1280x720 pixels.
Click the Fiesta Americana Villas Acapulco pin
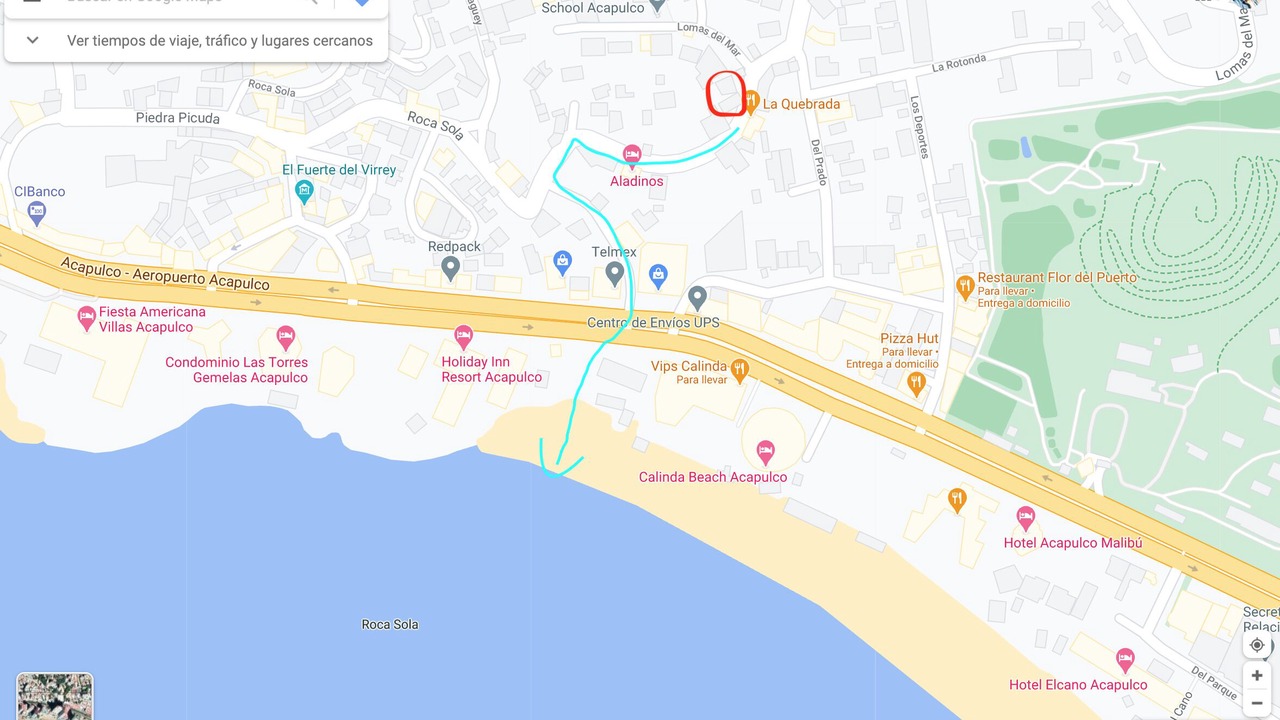(x=87, y=318)
